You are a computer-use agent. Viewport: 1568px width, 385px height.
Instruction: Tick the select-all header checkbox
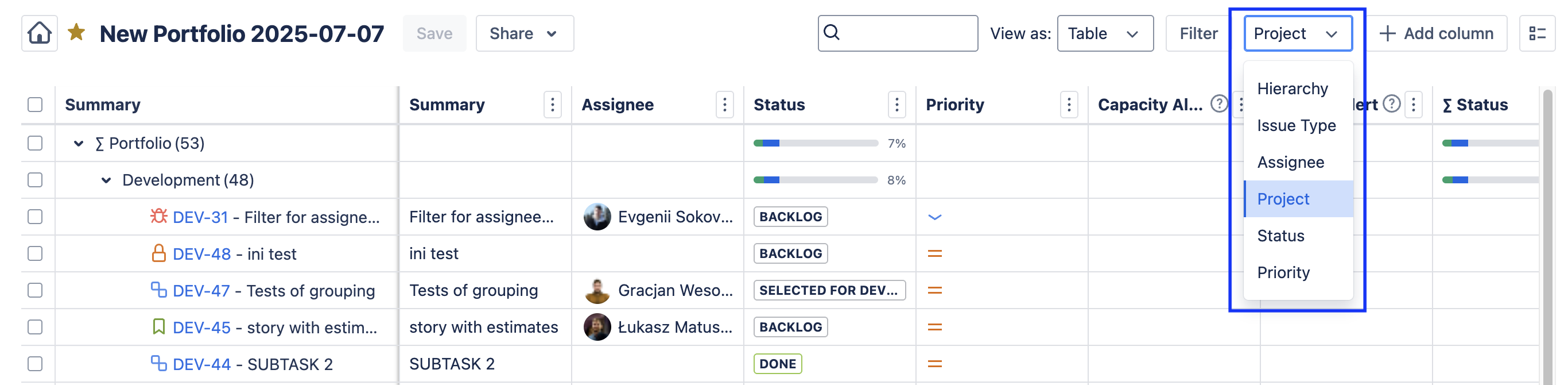(36, 105)
